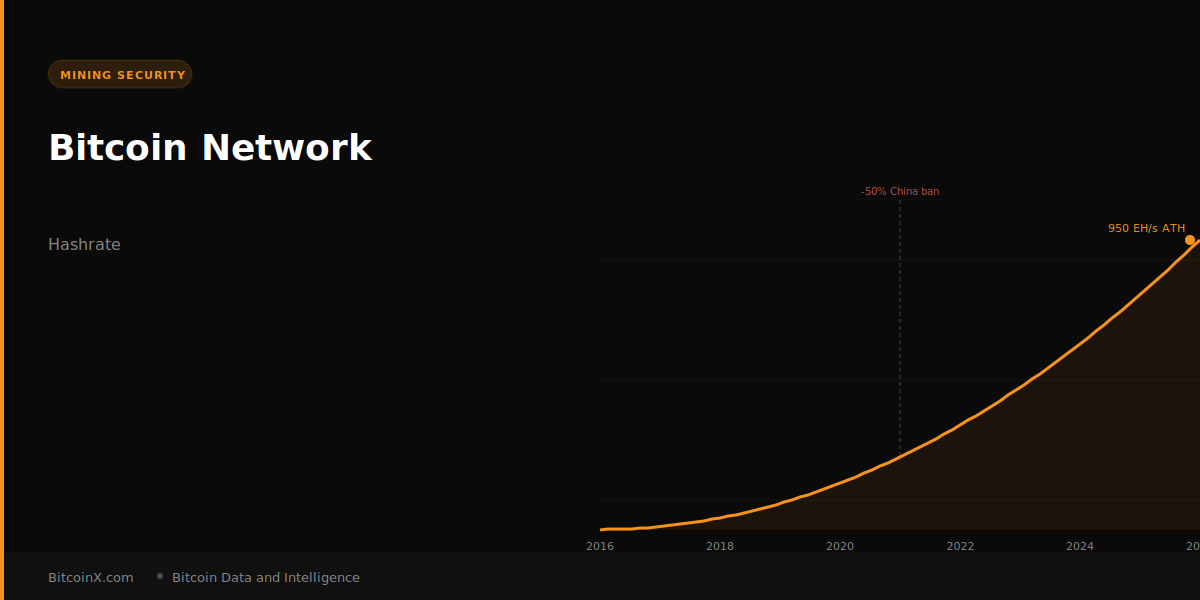Open BitcoinX.com from the footer
Viewport: 1200px width, 600px height.
coord(90,577)
